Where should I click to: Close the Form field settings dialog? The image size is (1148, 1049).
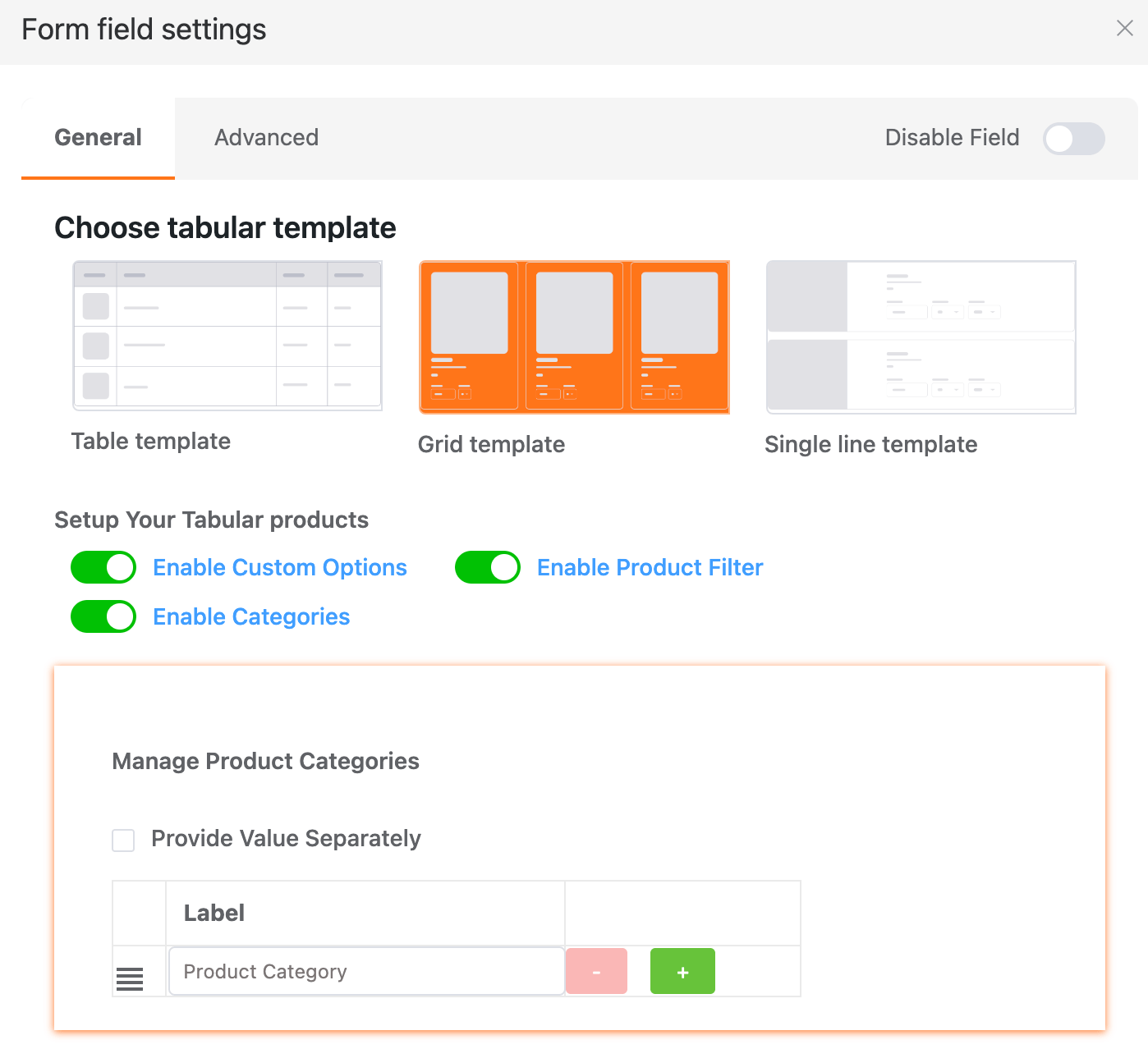click(x=1124, y=29)
